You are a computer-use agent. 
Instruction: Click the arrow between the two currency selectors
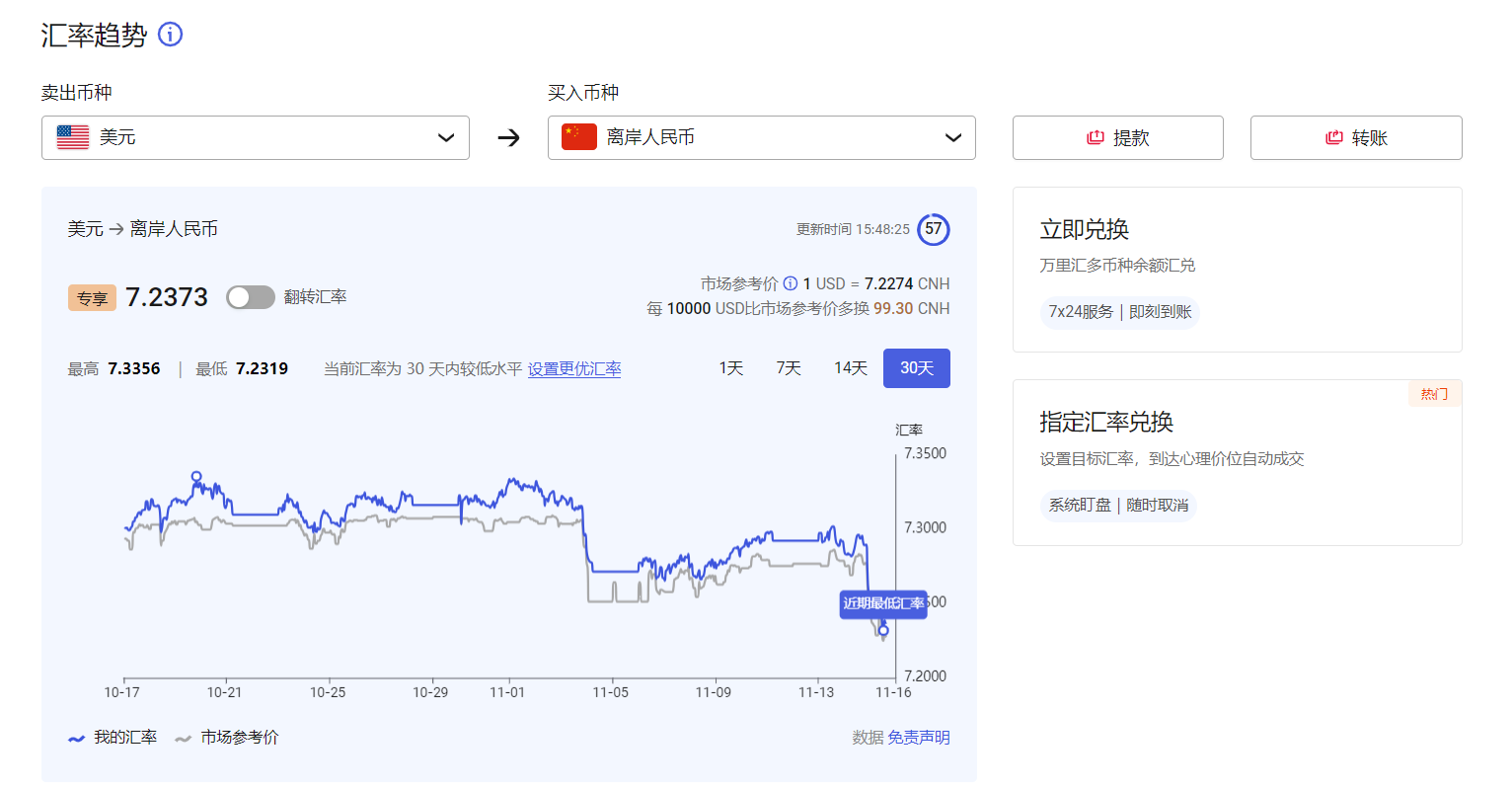(507, 137)
